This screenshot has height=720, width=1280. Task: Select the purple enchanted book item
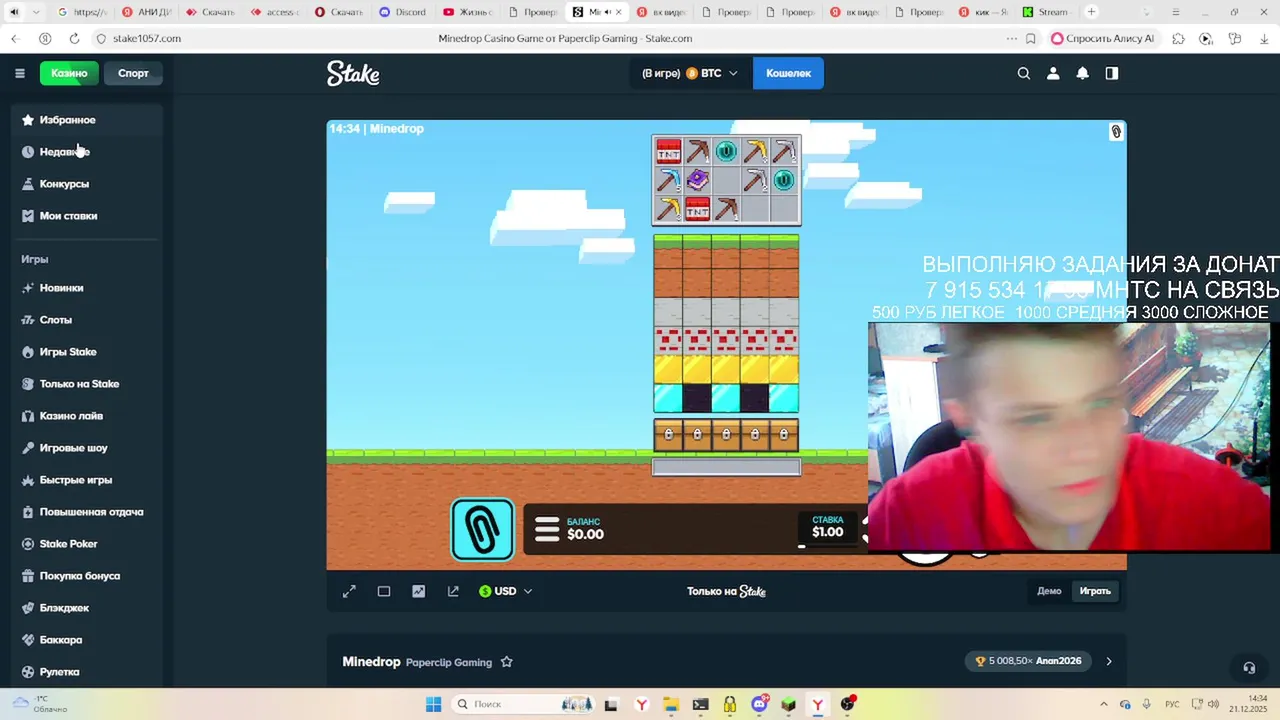tap(697, 180)
